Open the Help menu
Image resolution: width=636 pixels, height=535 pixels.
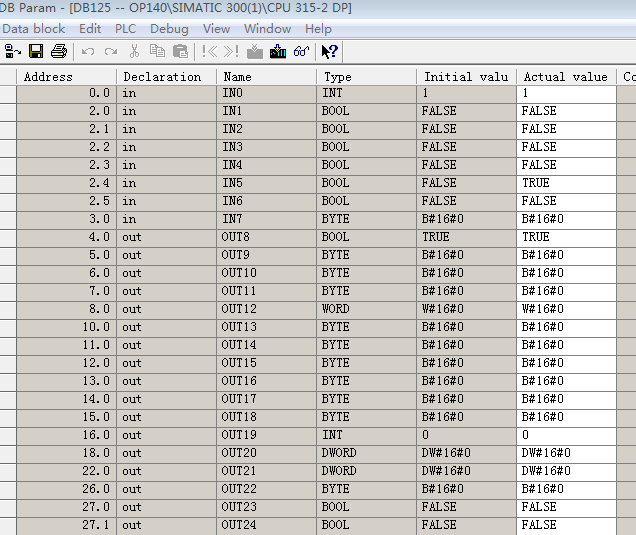(x=318, y=29)
